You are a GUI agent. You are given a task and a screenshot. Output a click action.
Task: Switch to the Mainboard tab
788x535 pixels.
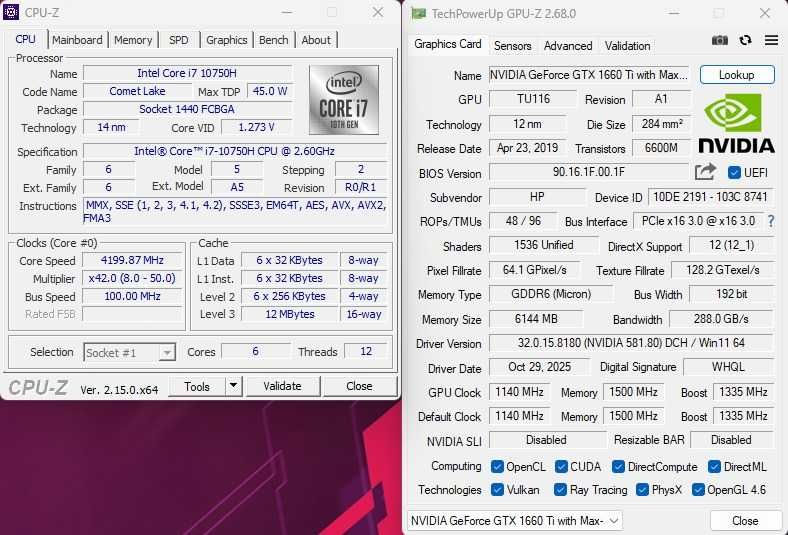77,40
